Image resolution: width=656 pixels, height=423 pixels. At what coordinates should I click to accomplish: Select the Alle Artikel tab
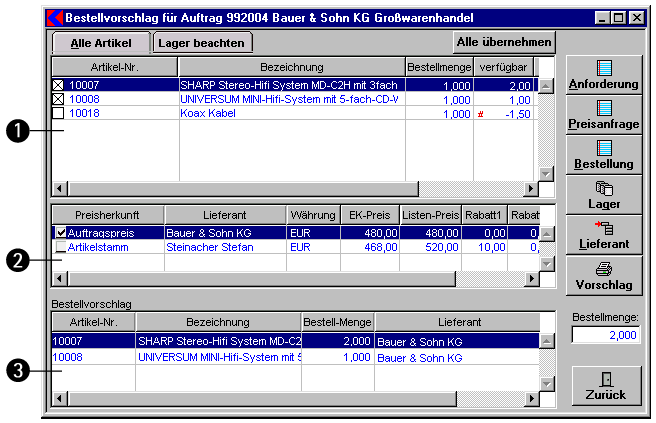[100, 42]
